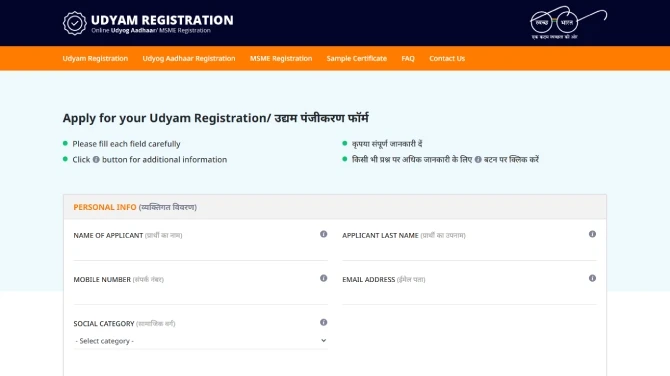
Task: Click info icon in Hindi instruction bullet
Action: [x=478, y=159]
